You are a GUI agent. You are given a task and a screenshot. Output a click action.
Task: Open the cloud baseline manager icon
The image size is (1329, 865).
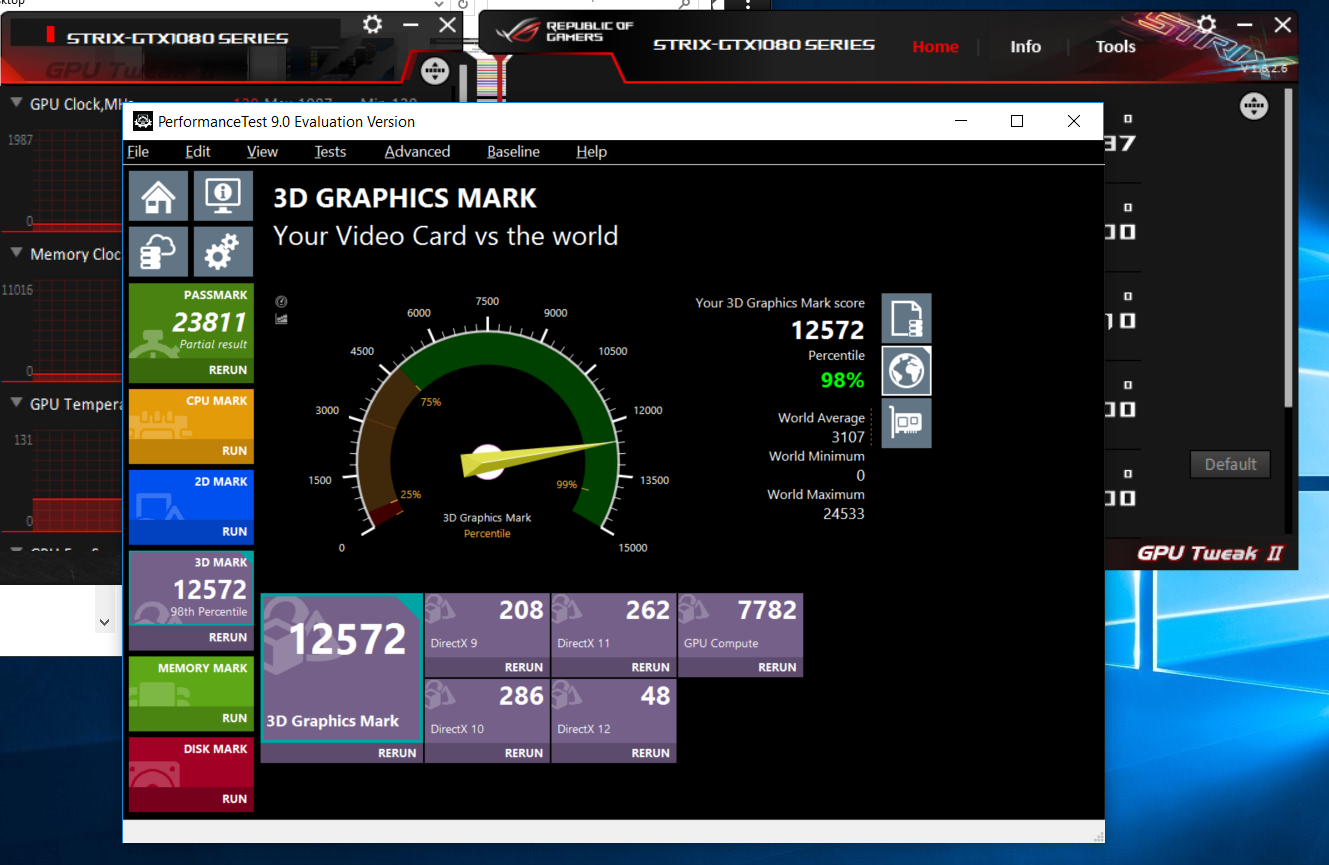click(158, 251)
